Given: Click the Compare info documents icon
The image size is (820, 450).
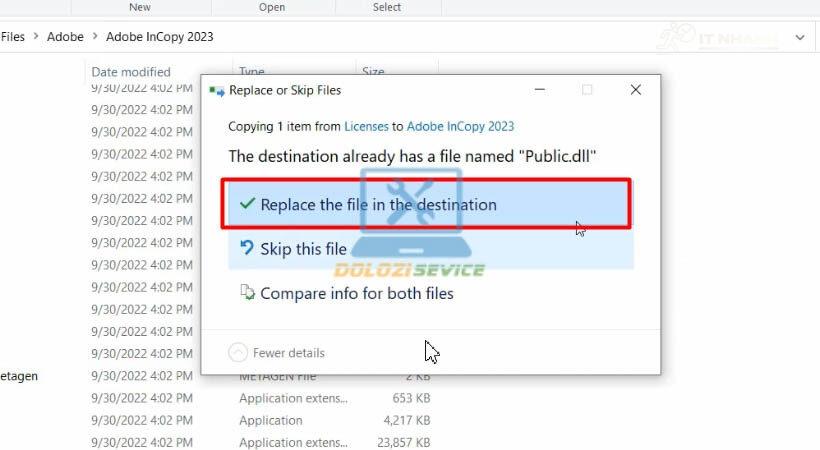Looking at the screenshot, I should coord(247,293).
